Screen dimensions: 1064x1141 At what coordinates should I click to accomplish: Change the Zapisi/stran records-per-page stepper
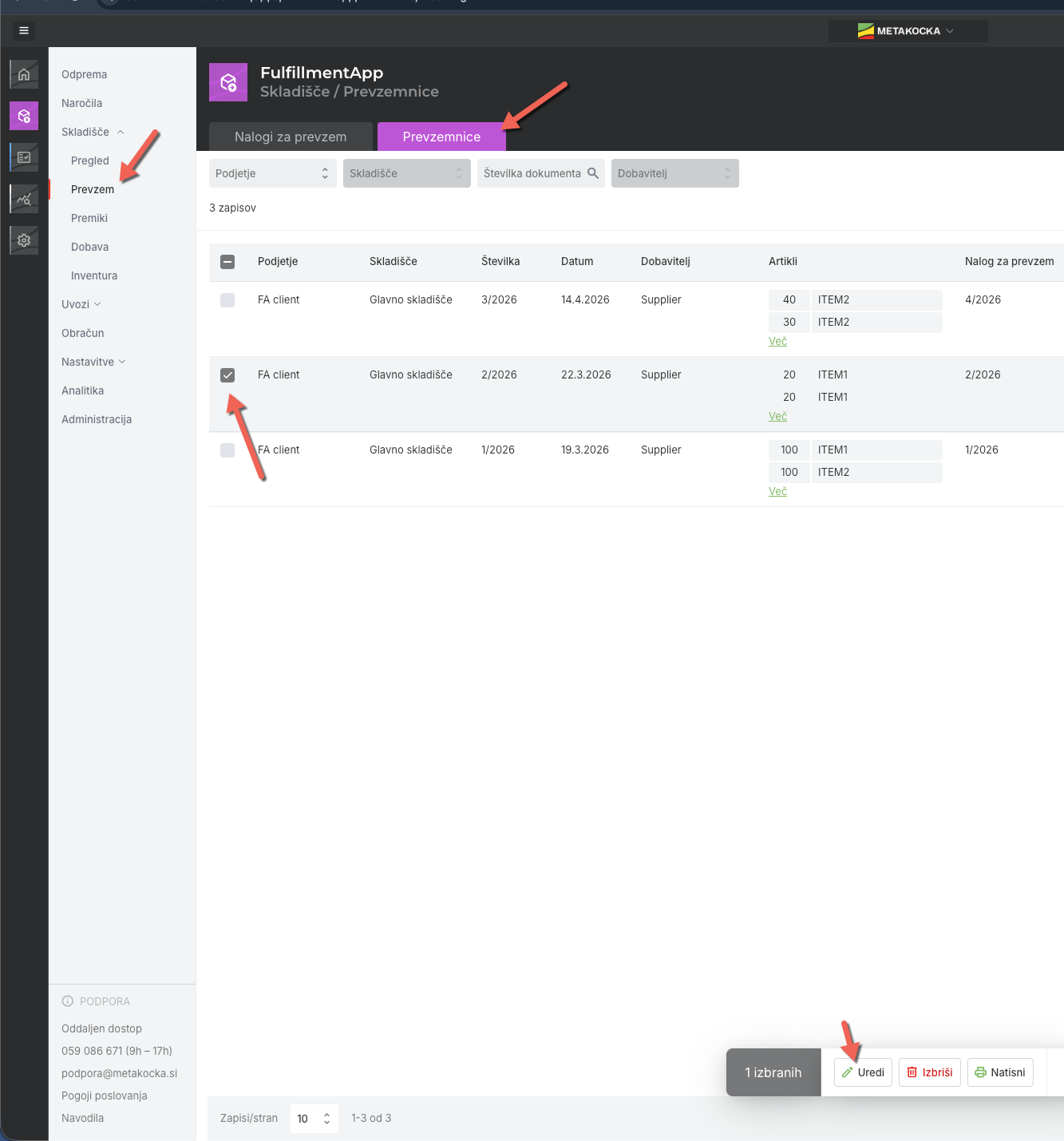[x=314, y=1119]
